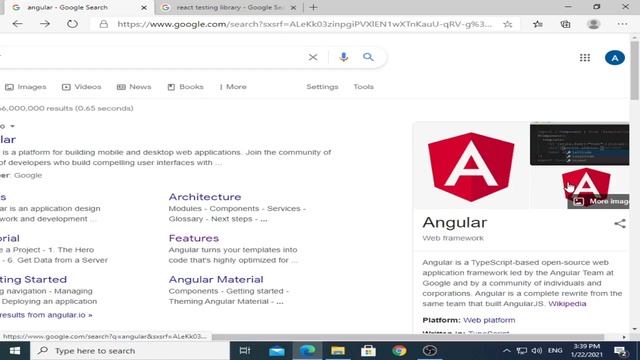Open the Action Center notifications icon
The width and height of the screenshot is (640, 360).
coord(620,351)
